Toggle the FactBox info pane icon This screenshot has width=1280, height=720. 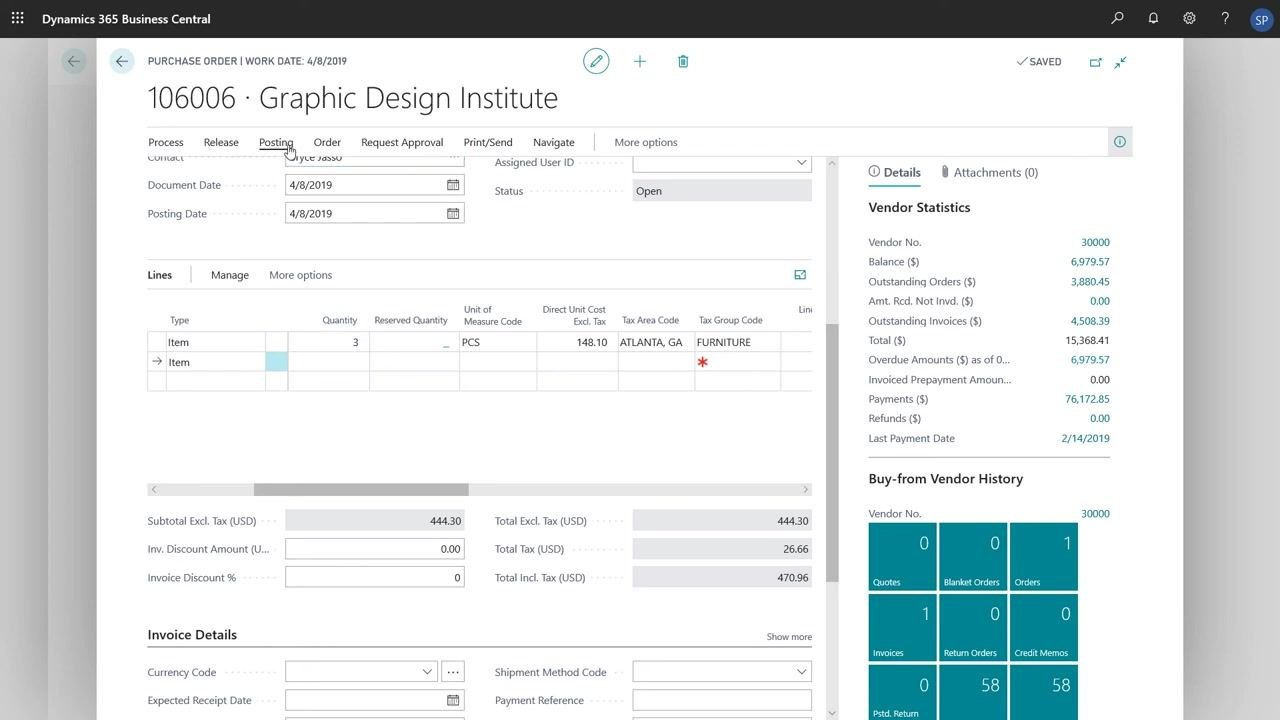[1120, 142]
